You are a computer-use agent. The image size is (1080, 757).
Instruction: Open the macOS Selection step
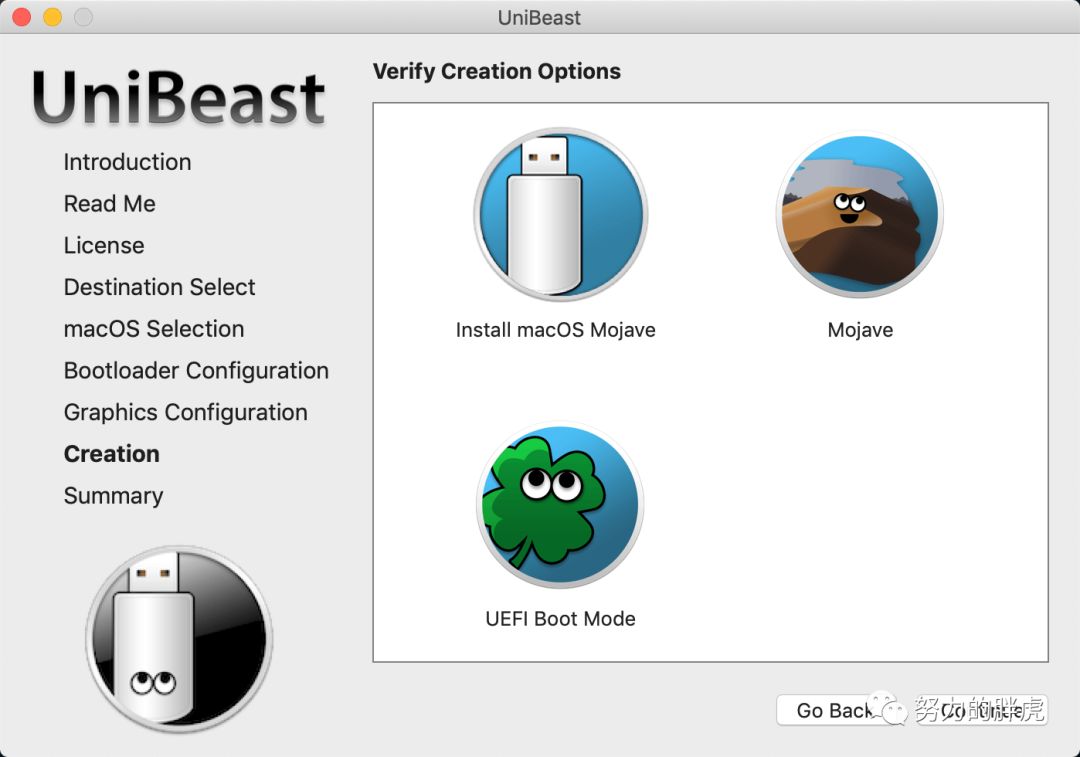(x=154, y=329)
